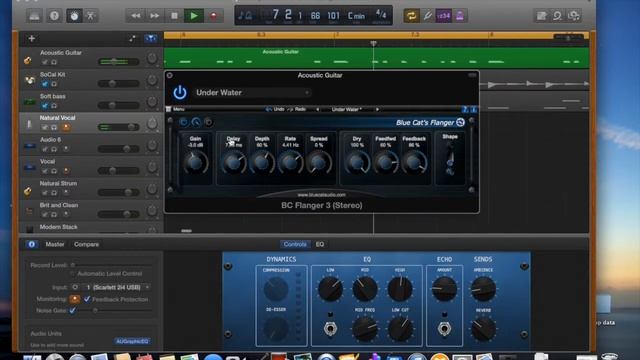
Task: Switch to the EQ tab
Action: (320, 244)
